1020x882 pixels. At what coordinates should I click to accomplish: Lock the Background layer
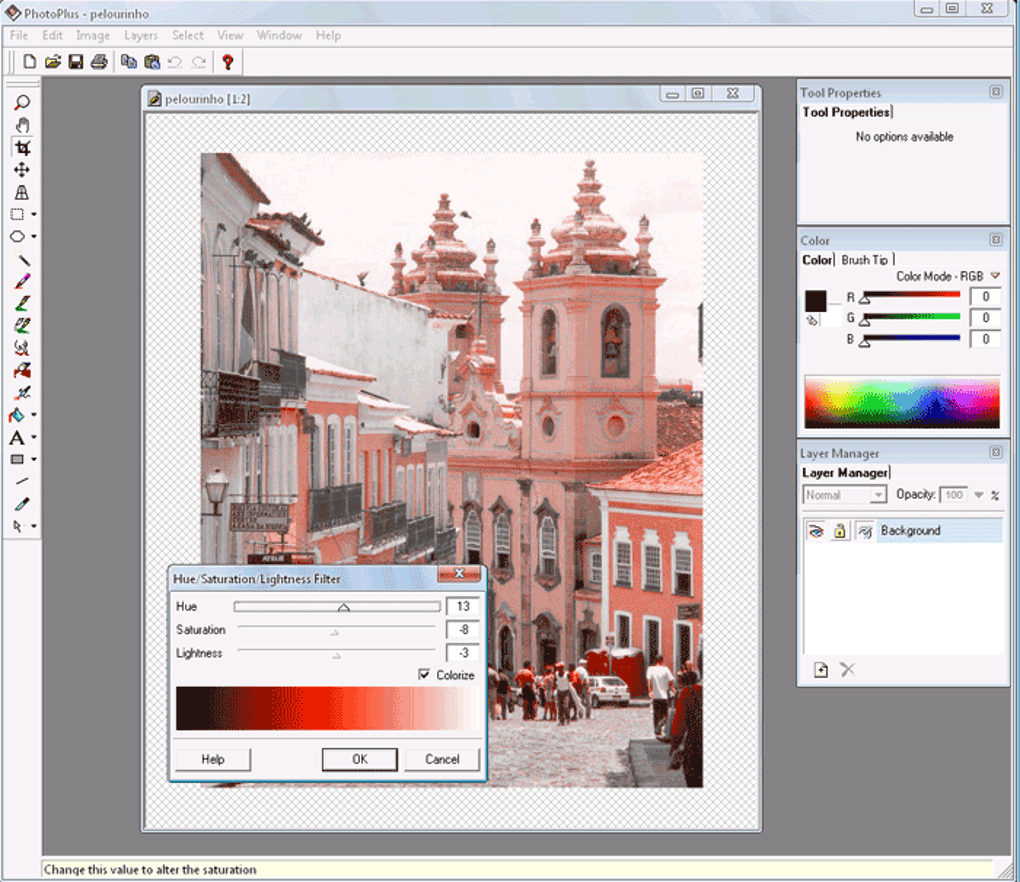tap(840, 531)
